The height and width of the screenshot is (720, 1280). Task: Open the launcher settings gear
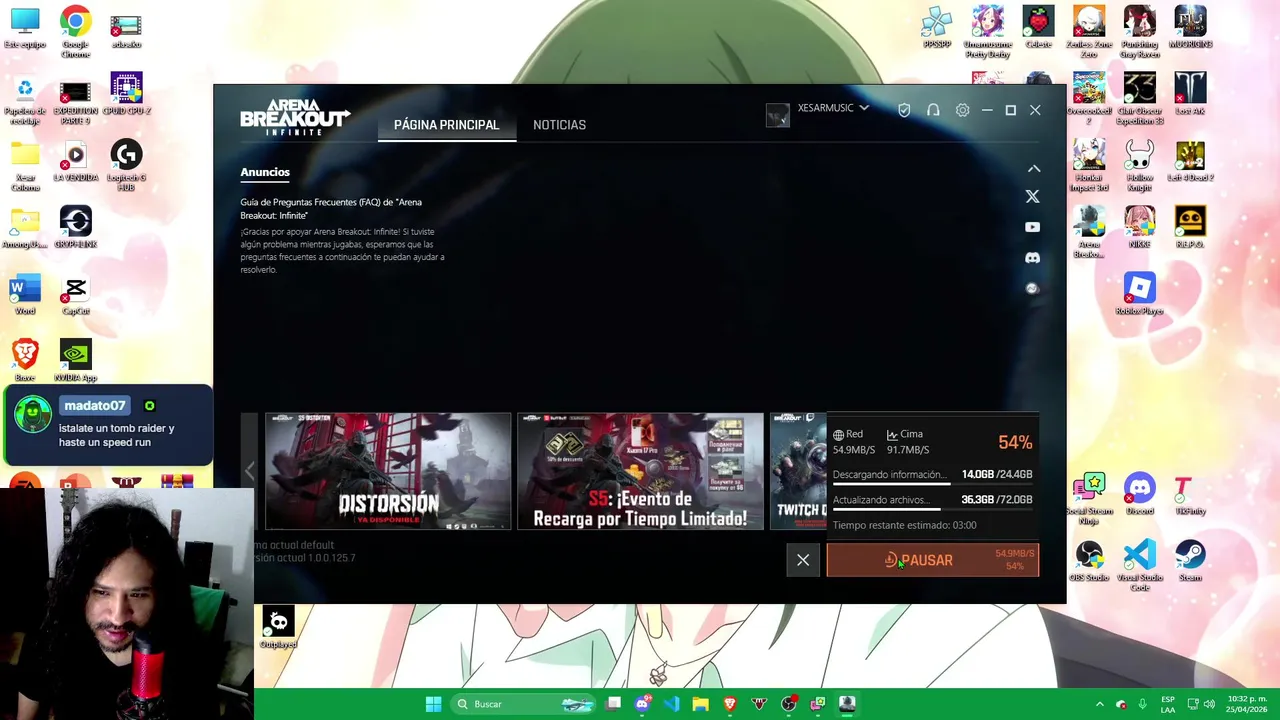pos(962,110)
